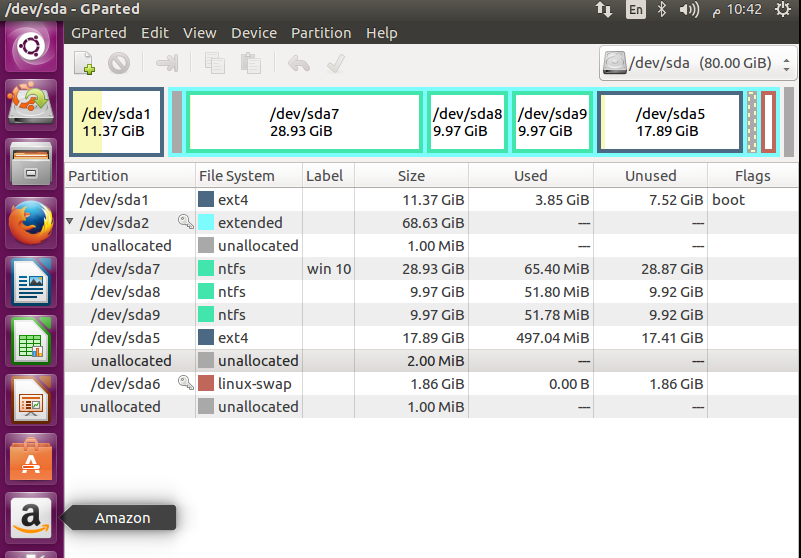Click the Resize/Move toolbar icon
Viewport: 801px width, 558px height.
click(167, 63)
